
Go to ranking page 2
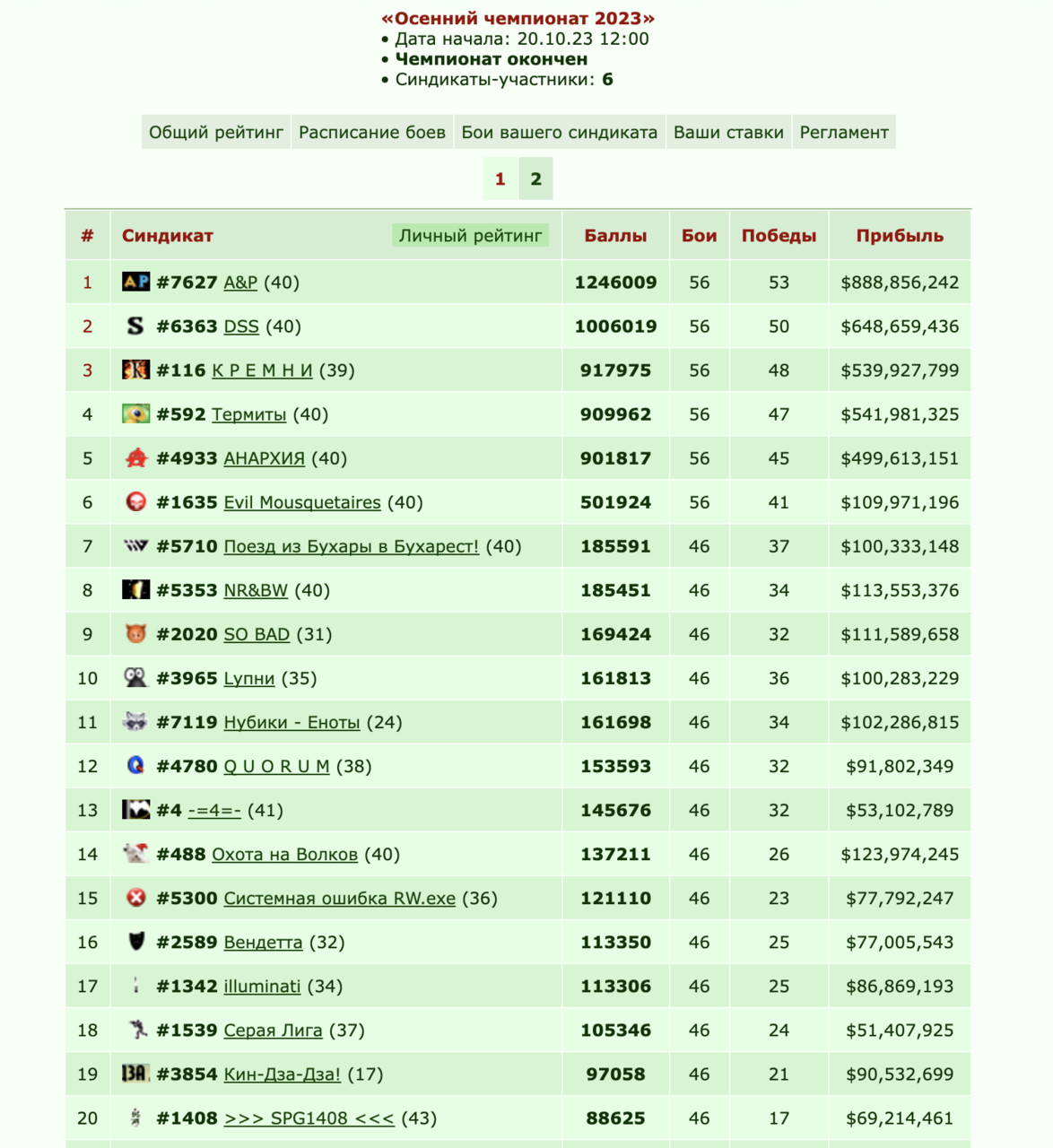pos(536,178)
